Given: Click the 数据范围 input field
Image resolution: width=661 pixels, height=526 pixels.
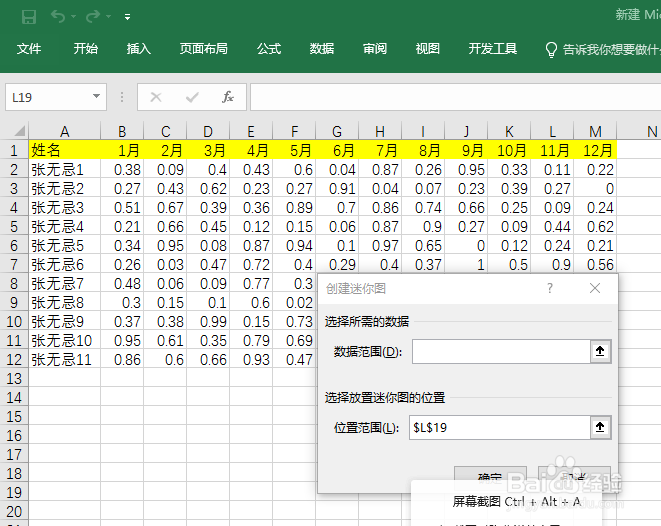Looking at the screenshot, I should click(501, 352).
